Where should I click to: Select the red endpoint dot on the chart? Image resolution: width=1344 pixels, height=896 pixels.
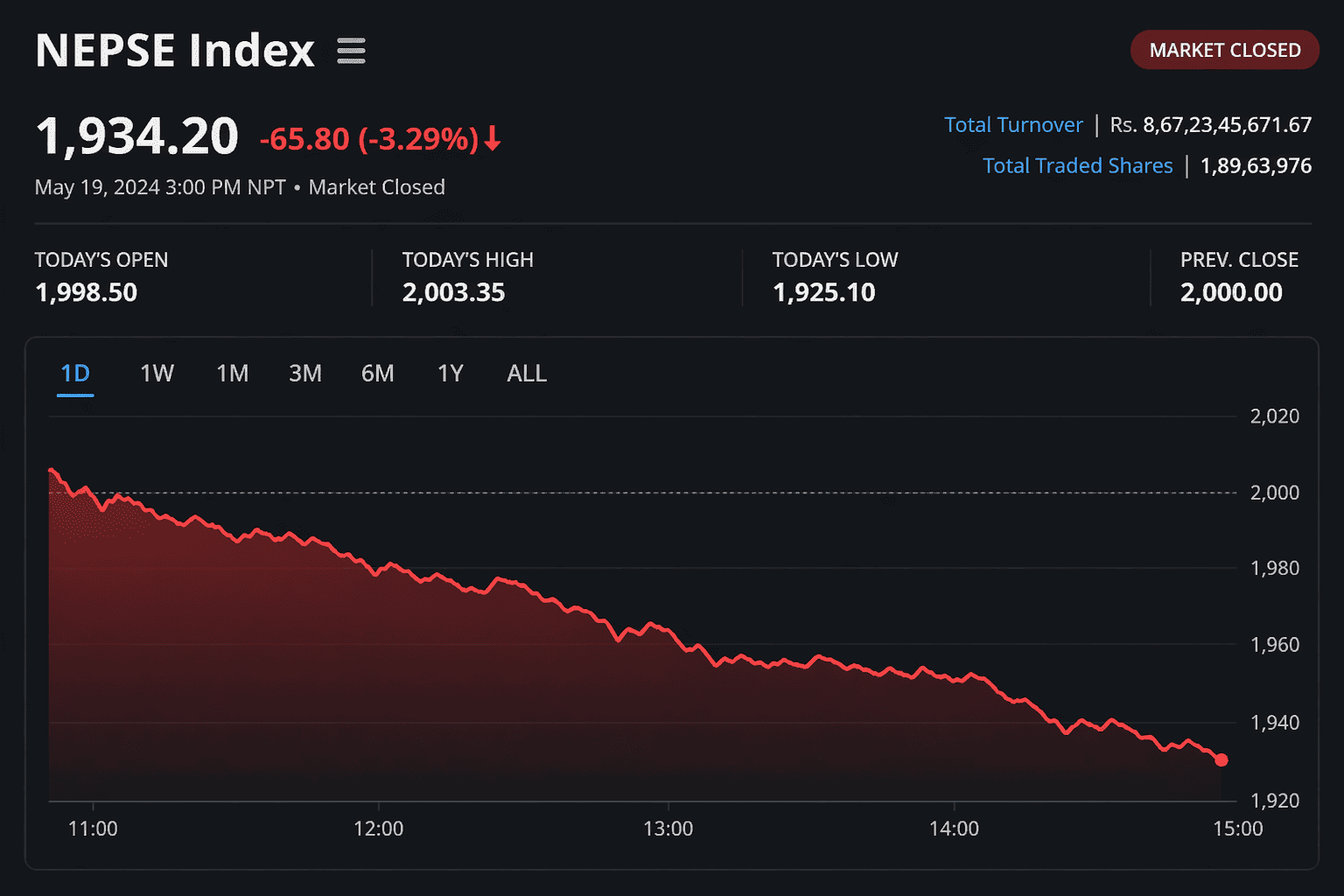1221,760
